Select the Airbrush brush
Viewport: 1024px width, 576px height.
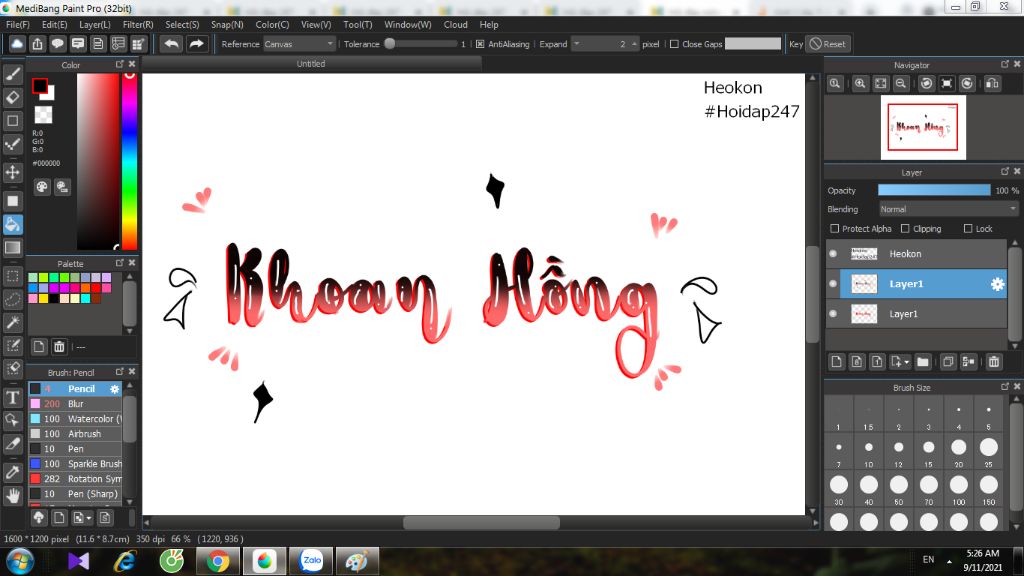pos(75,434)
